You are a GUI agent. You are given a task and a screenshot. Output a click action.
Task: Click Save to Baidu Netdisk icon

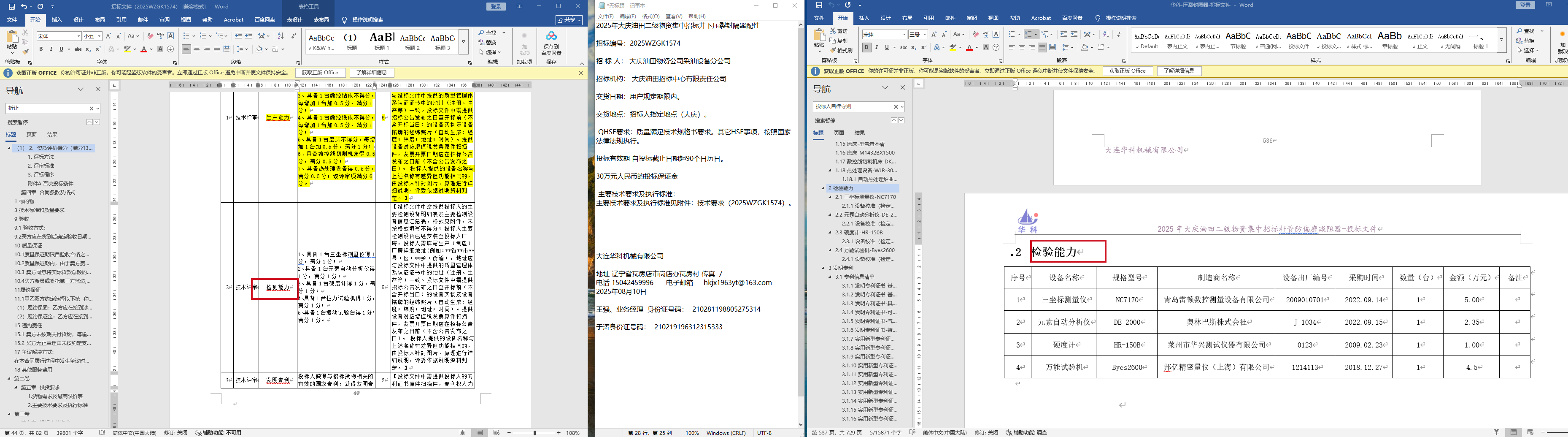pos(551,43)
